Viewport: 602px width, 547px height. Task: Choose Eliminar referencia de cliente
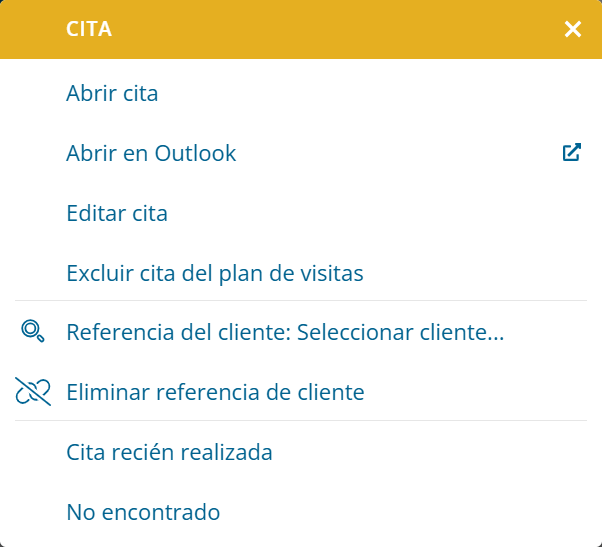(301, 392)
